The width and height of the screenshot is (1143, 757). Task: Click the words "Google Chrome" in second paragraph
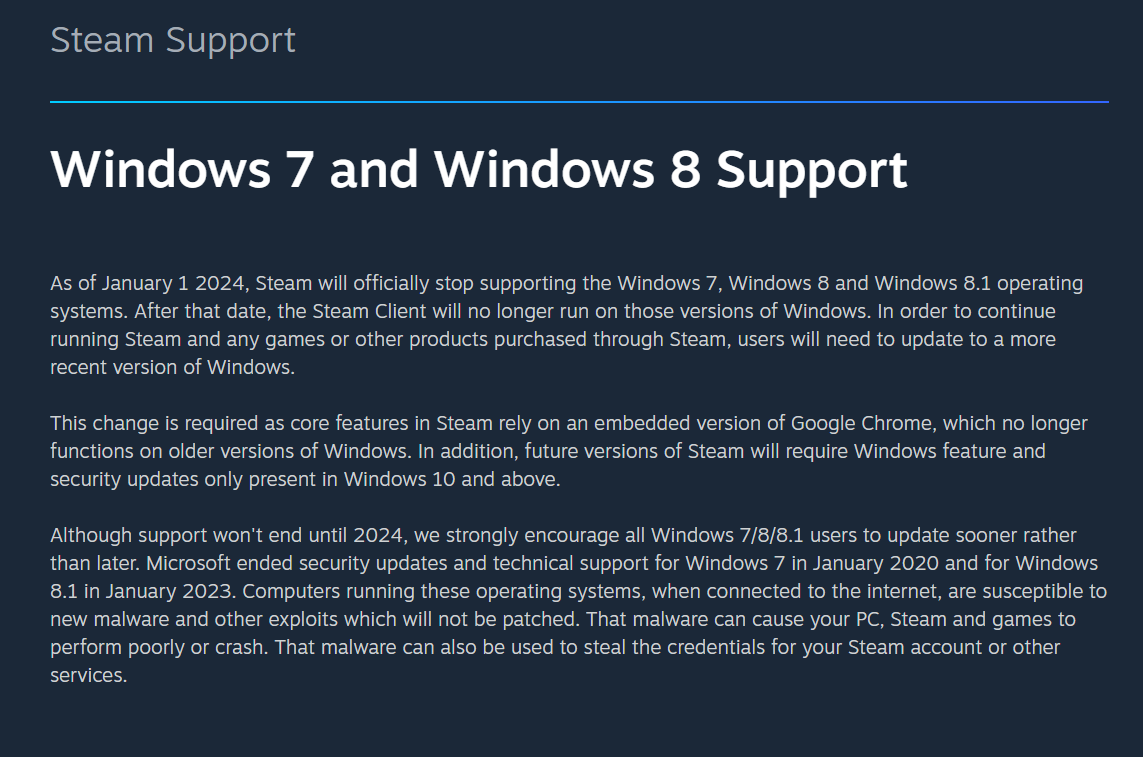tap(862, 424)
